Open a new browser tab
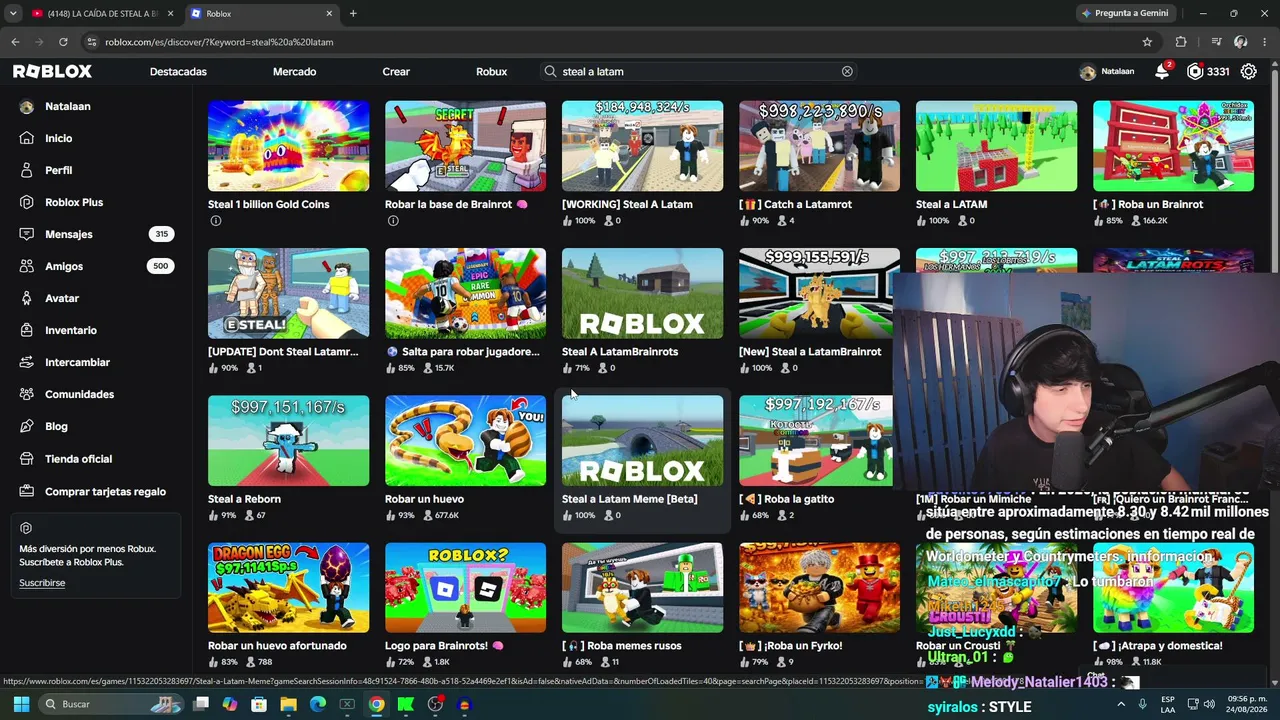 pos(353,13)
